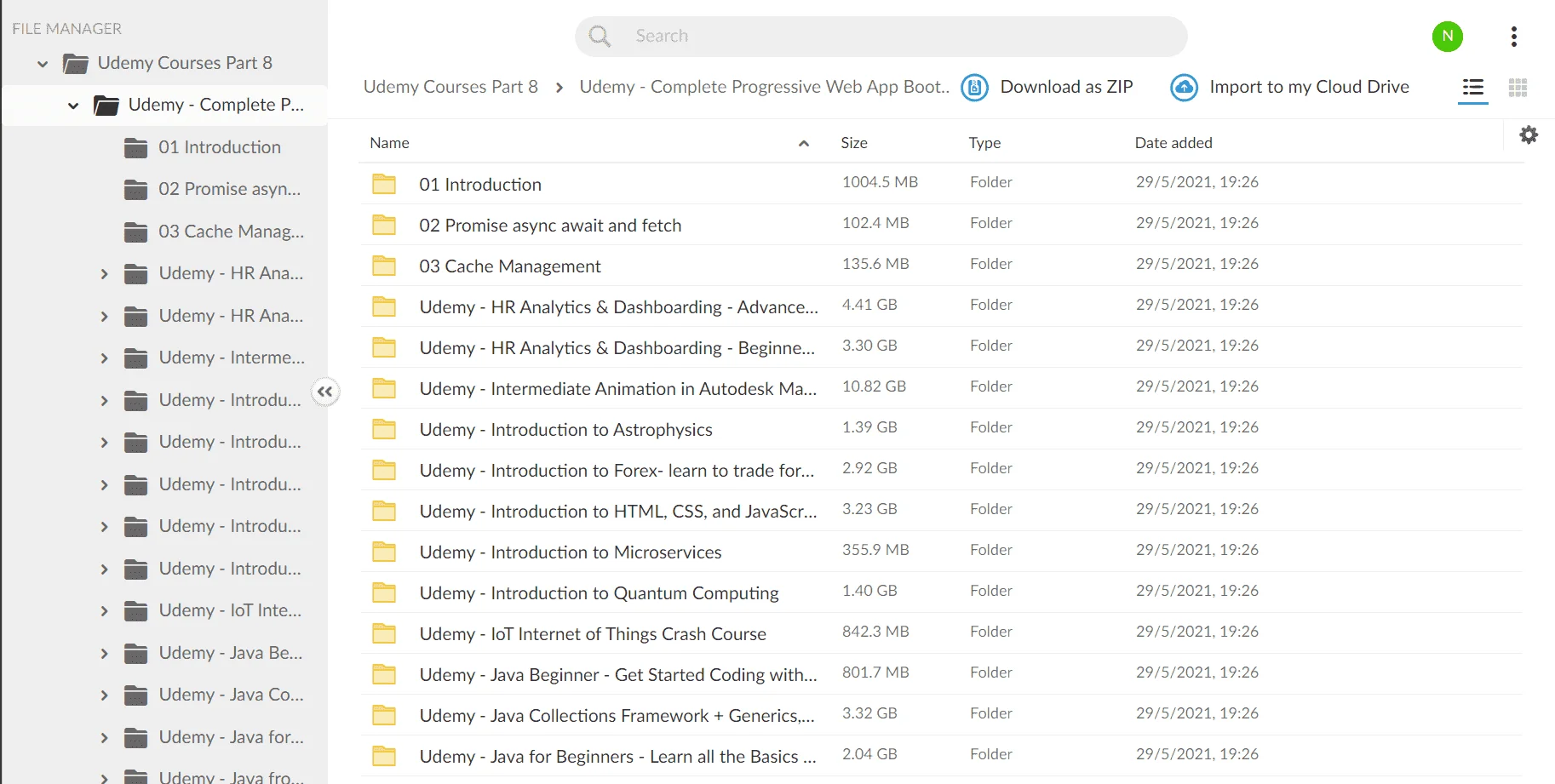Click the 1004.5 MB size cell
The image size is (1555, 784).
880,182
